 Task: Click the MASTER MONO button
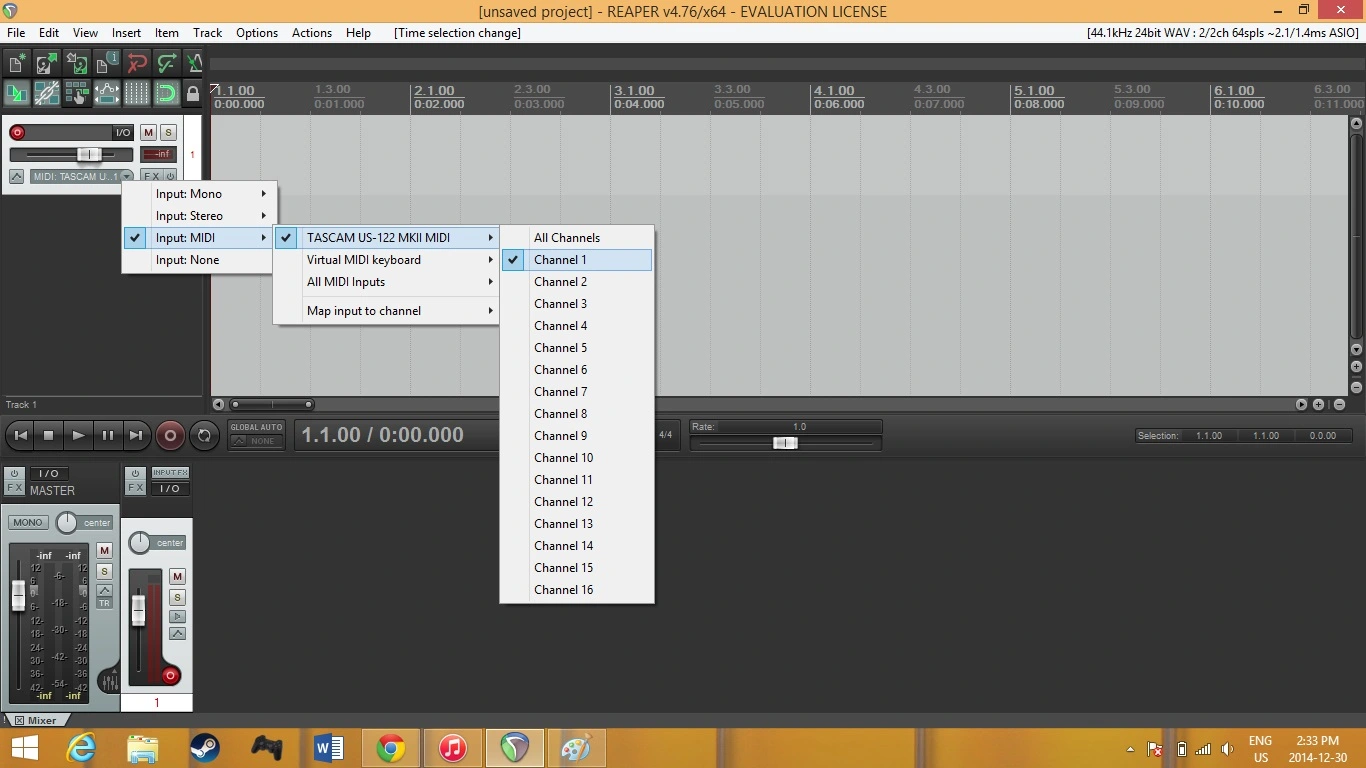coord(28,522)
